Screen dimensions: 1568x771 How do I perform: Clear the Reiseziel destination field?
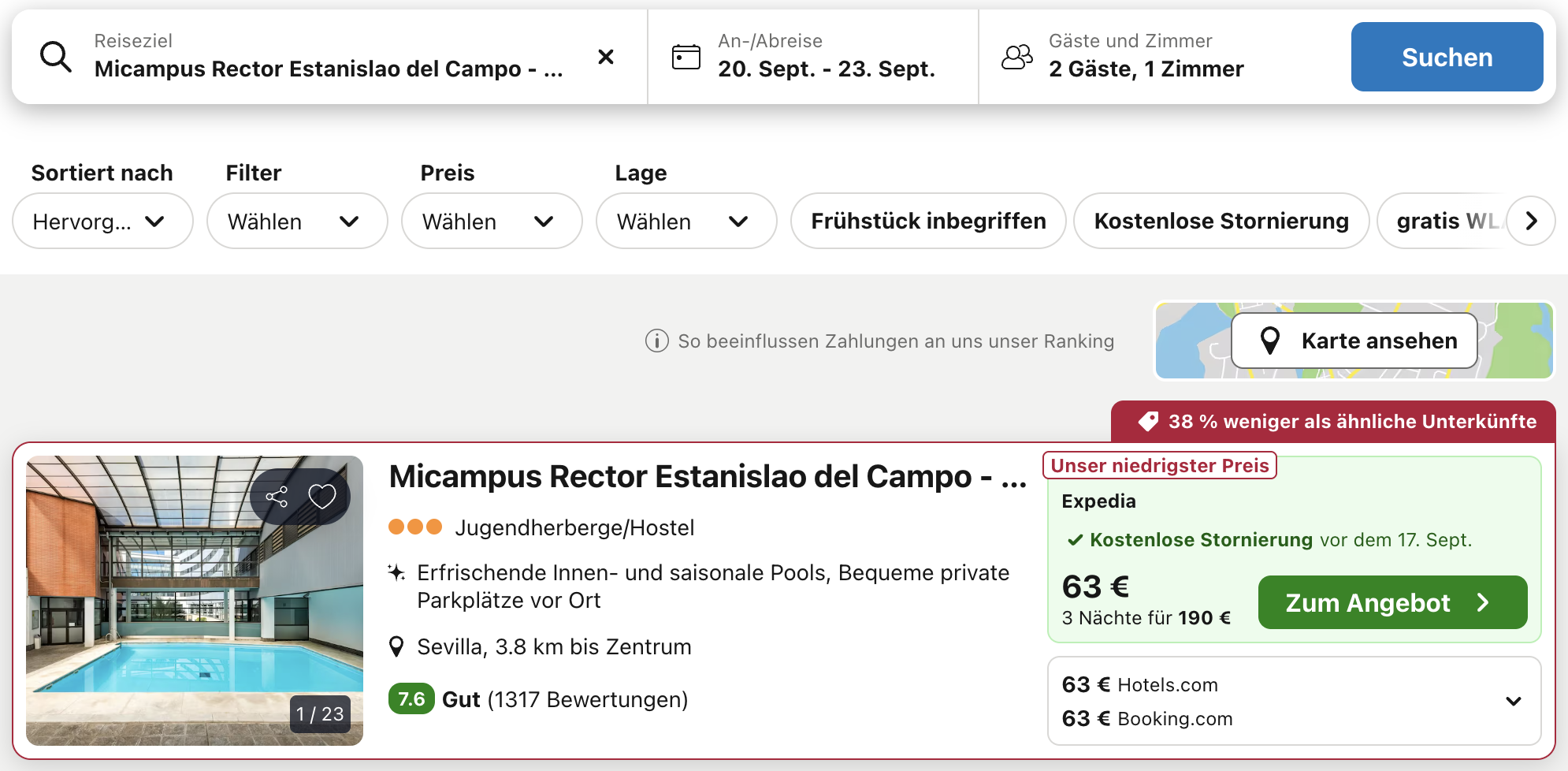point(605,57)
